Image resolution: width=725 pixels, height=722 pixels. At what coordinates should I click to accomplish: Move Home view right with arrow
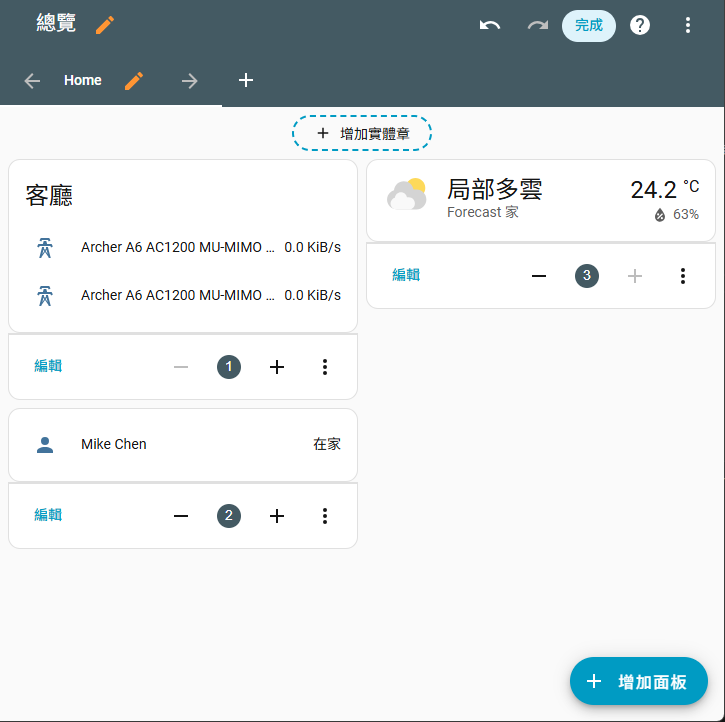click(x=190, y=81)
